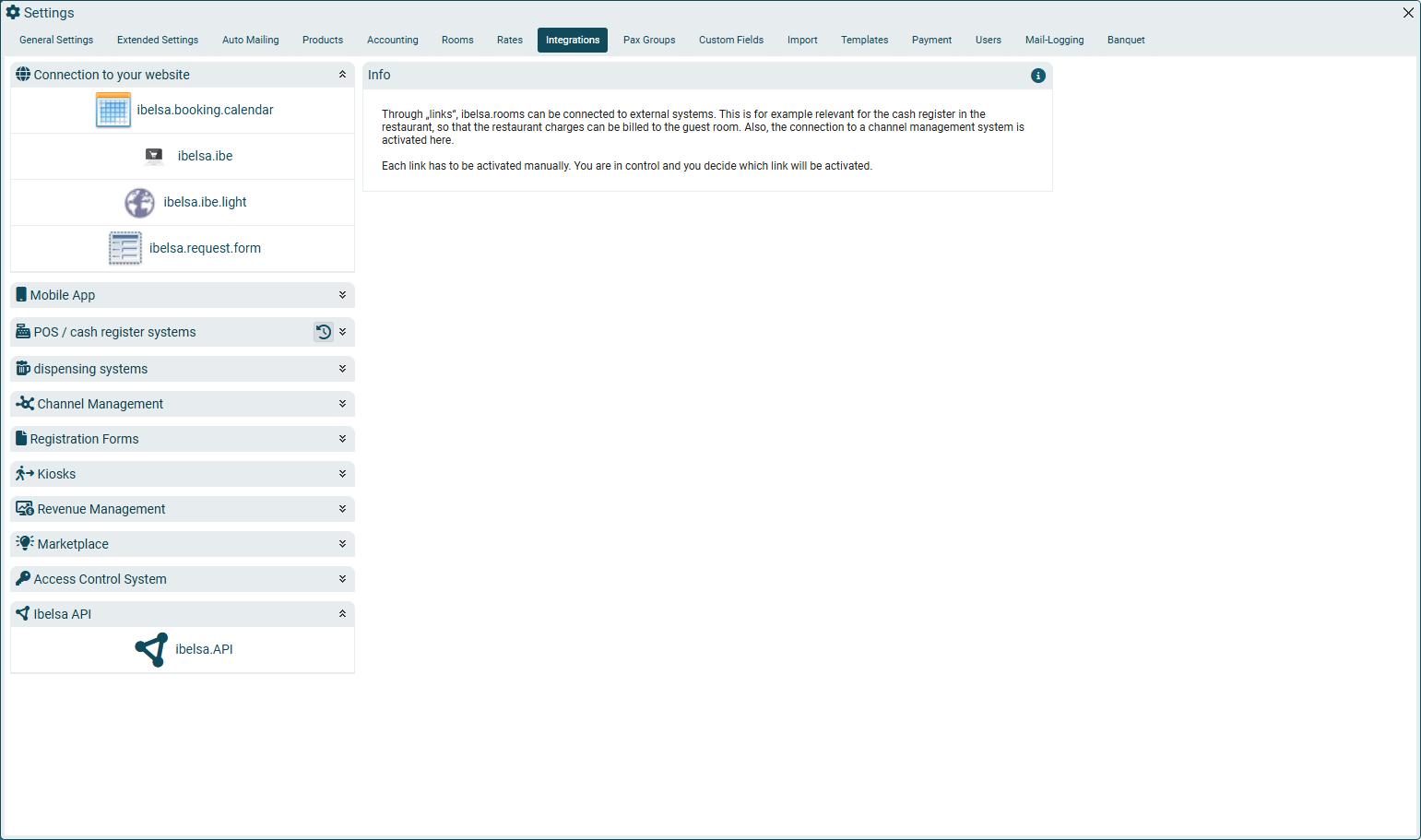
Task: Expand the Access Control System chevron
Action: pyautogui.click(x=342, y=579)
